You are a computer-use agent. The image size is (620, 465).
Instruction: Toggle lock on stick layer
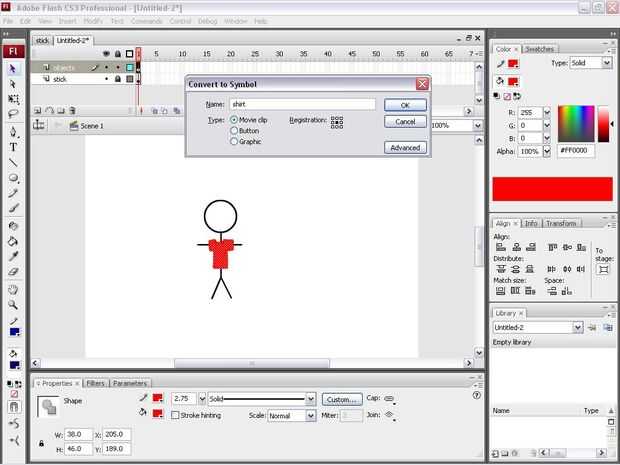click(x=118, y=79)
